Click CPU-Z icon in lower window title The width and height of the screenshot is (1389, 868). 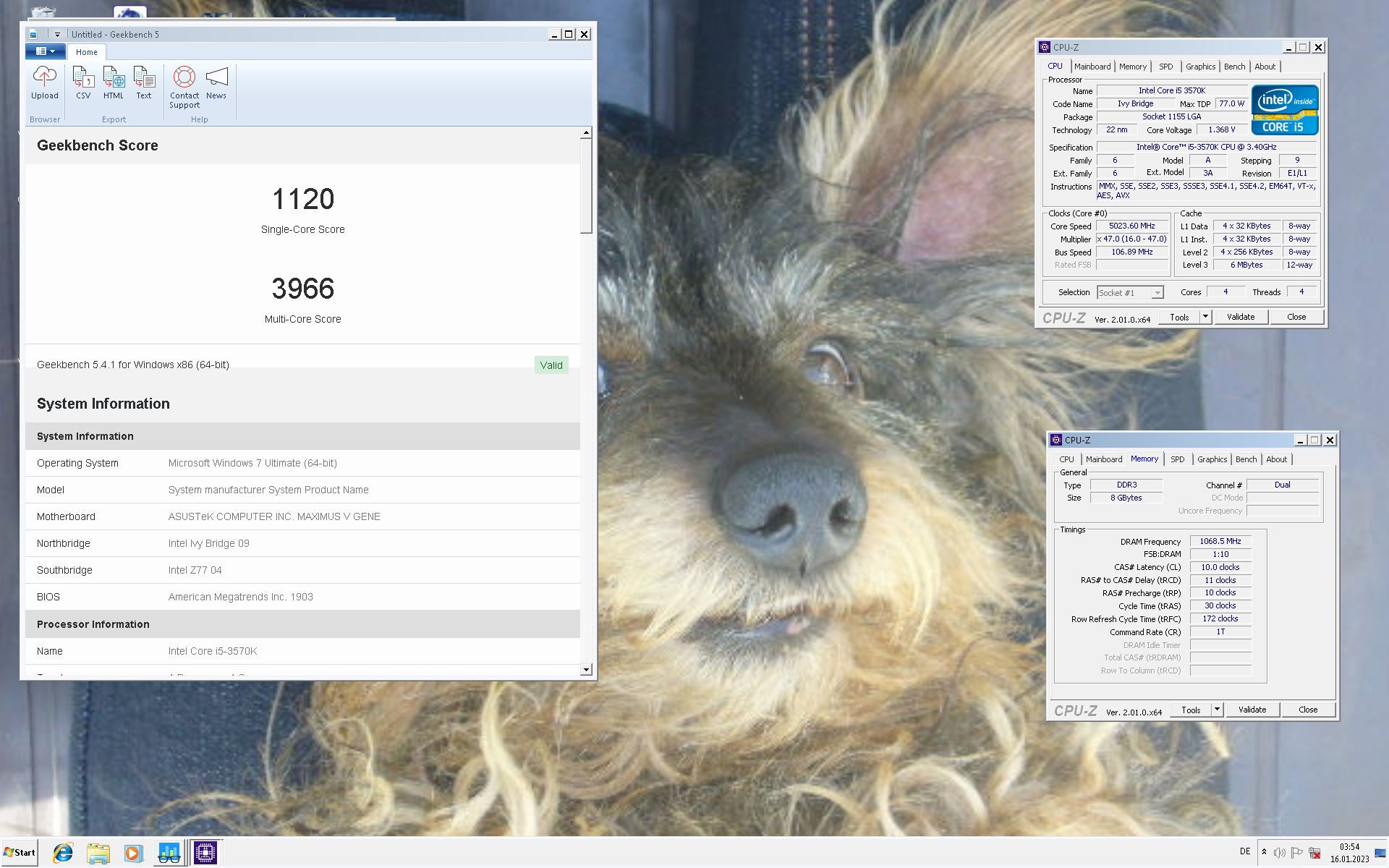click(1056, 440)
